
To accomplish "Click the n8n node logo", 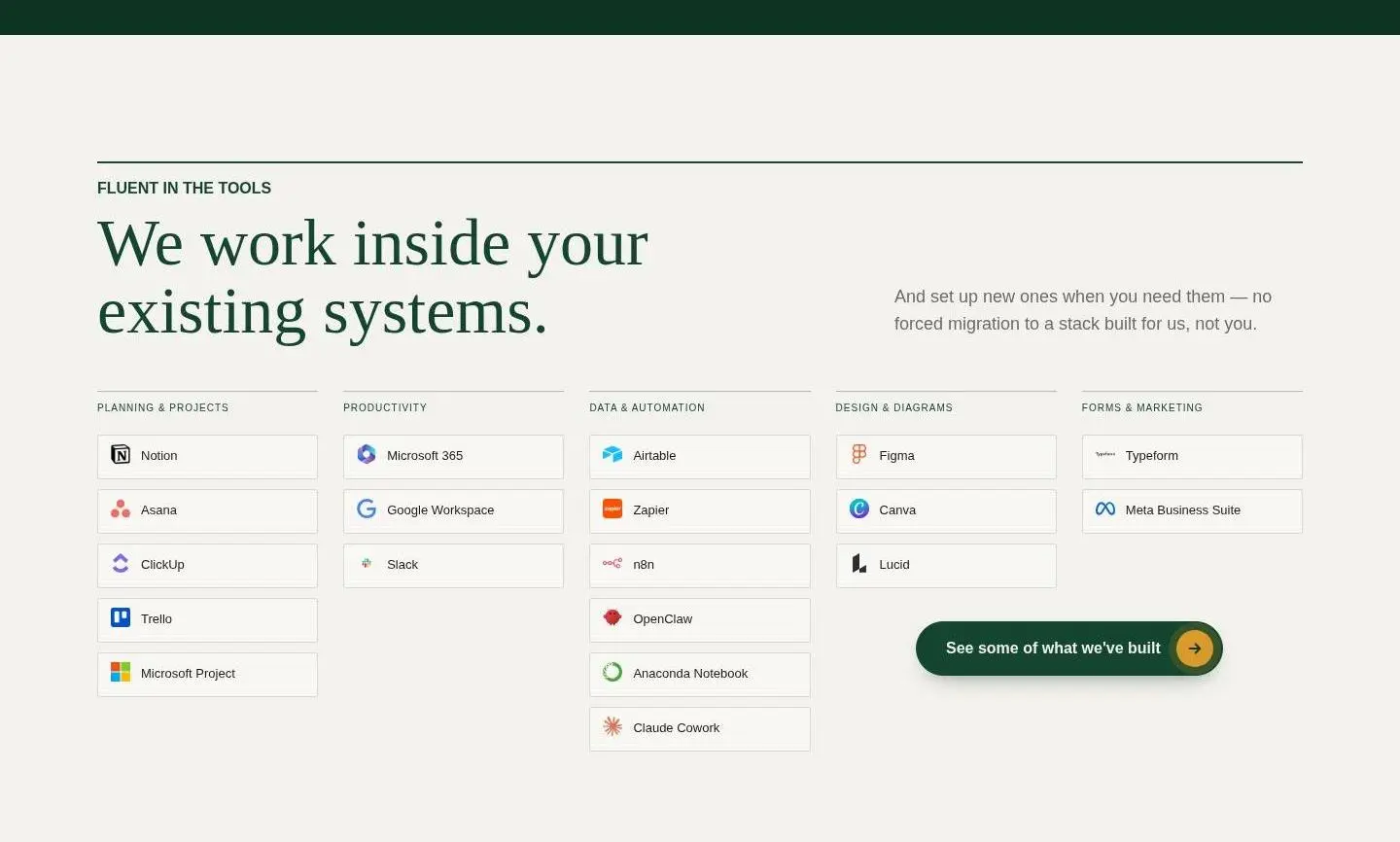I will click(612, 563).
